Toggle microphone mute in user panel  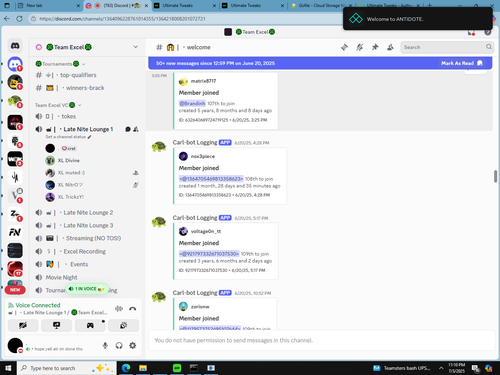105,346
